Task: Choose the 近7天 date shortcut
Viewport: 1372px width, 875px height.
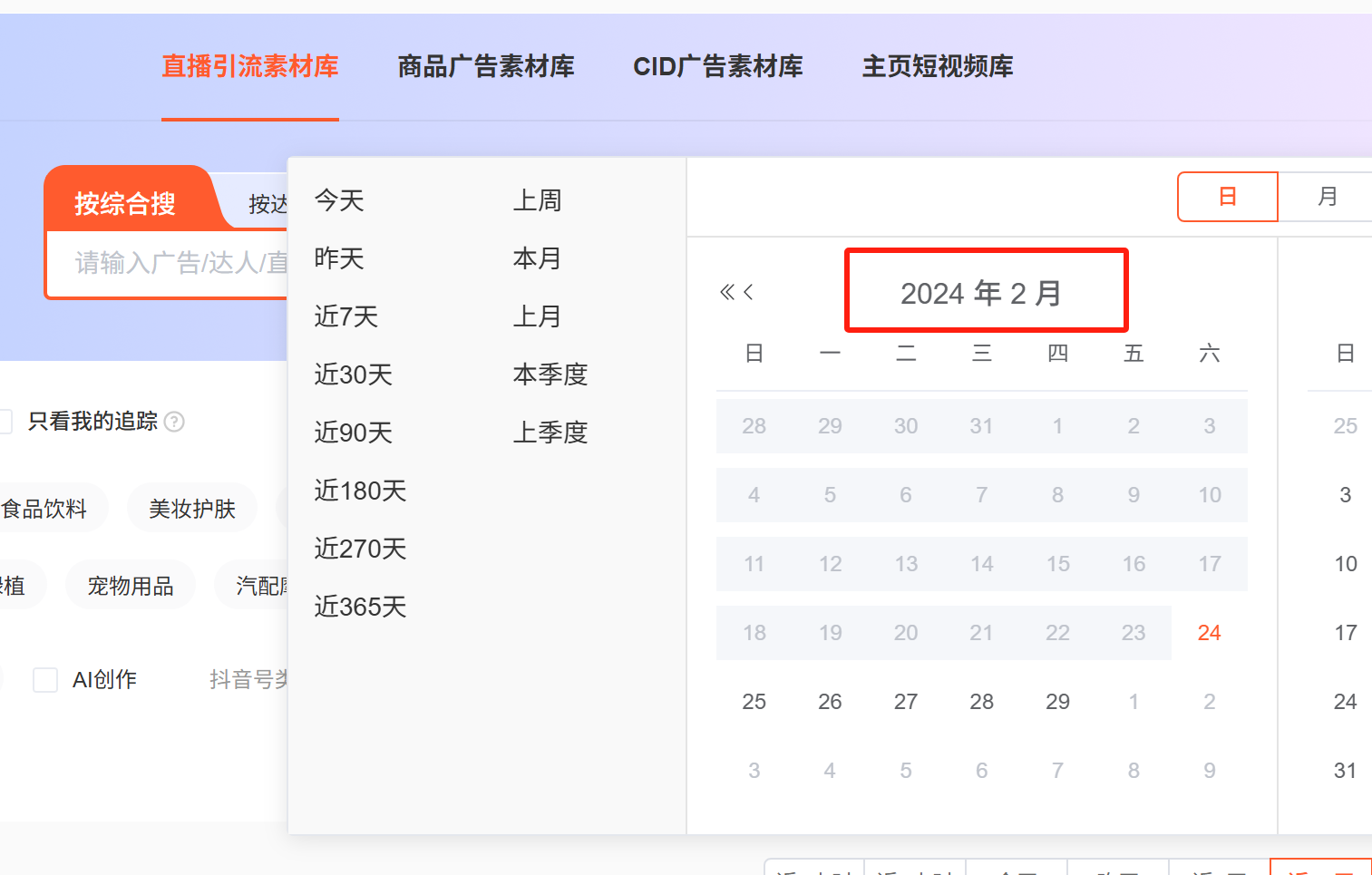Action: click(345, 316)
